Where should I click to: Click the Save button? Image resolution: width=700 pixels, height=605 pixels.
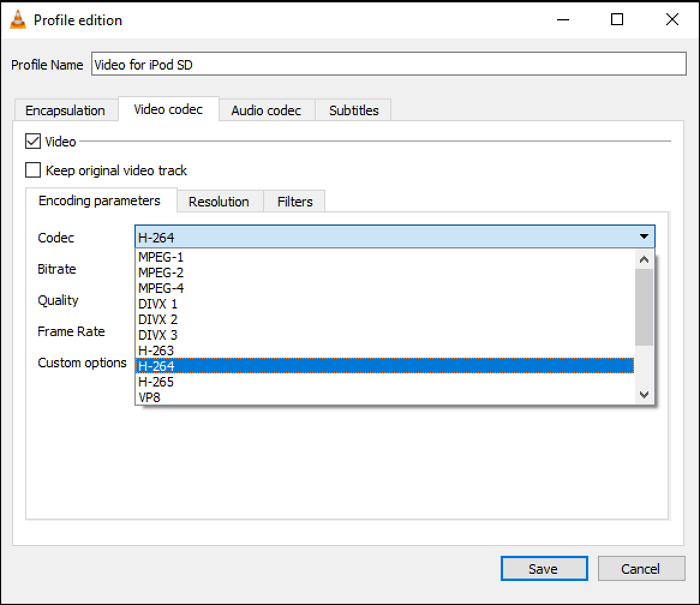tap(543, 569)
